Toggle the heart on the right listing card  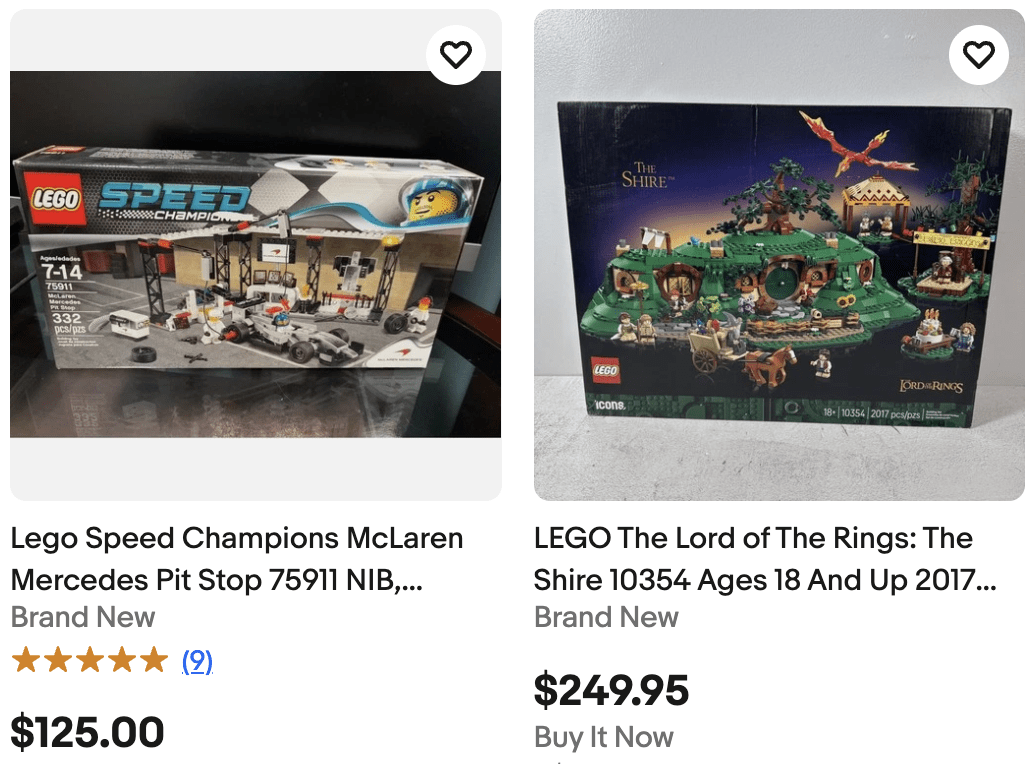coord(978,55)
